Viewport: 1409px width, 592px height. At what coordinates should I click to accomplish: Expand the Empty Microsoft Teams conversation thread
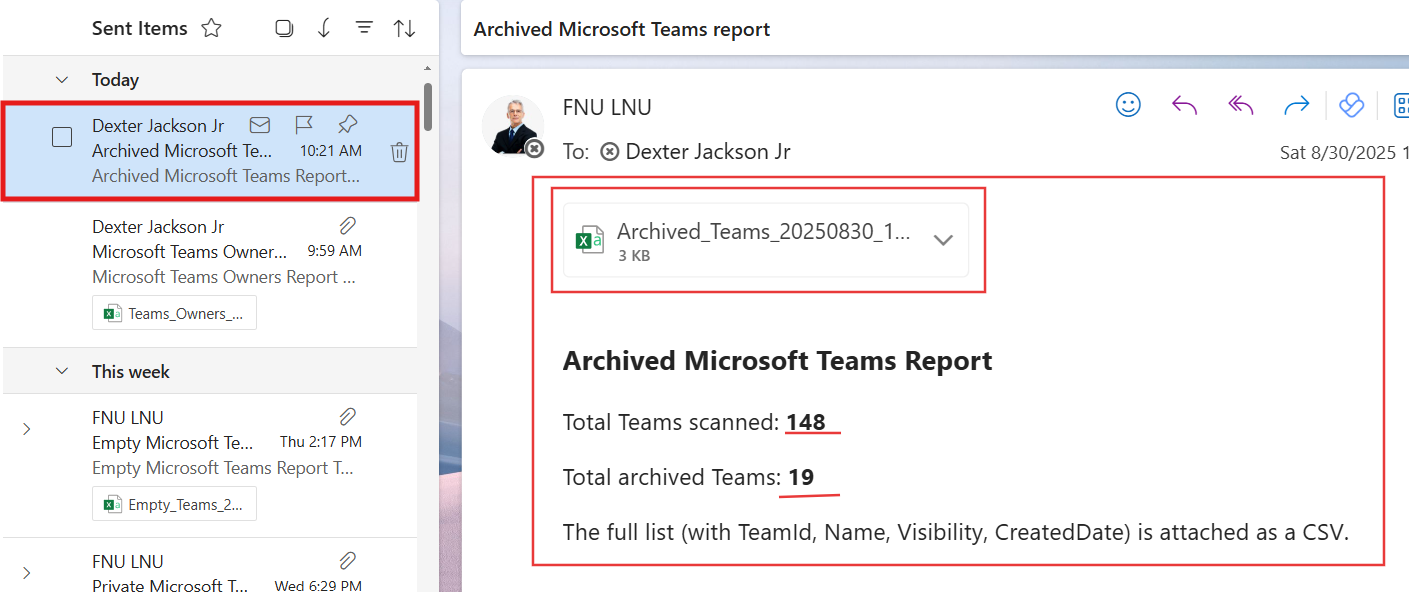tap(27, 429)
